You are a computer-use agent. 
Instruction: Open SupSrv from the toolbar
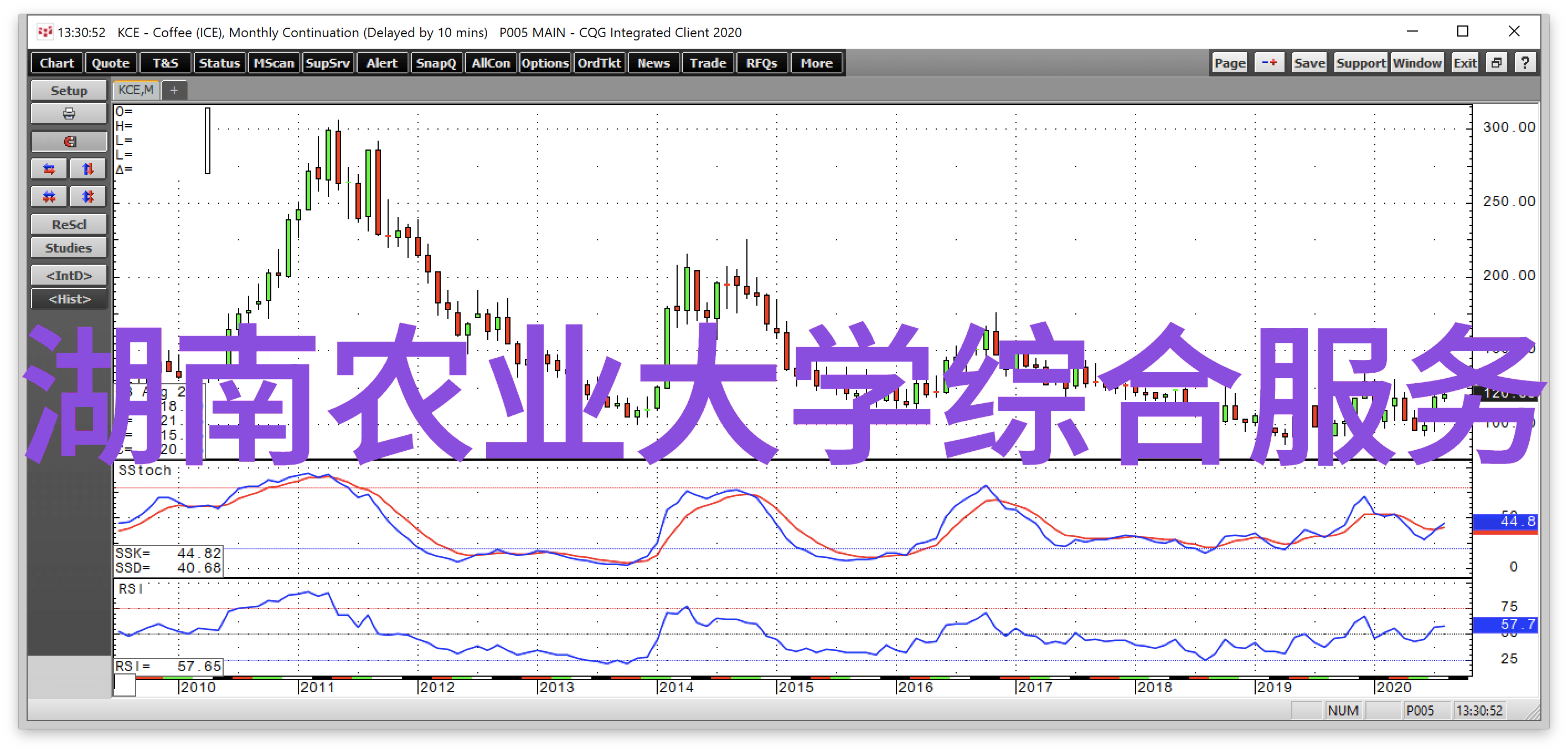point(328,63)
